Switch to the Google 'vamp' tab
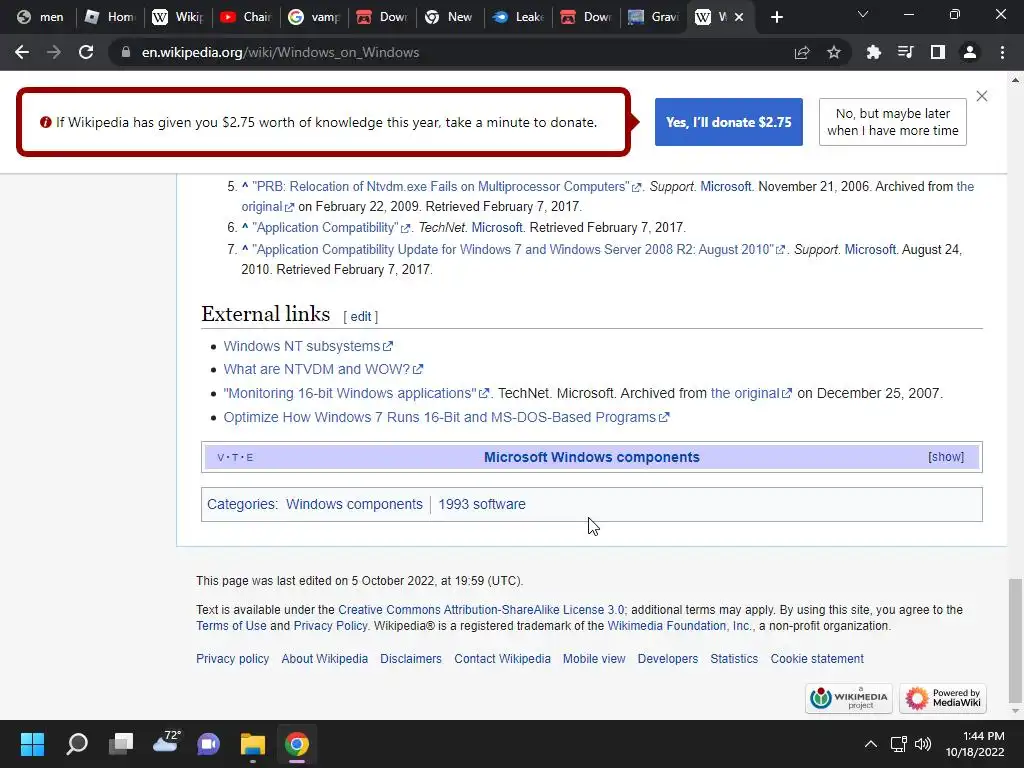 point(314,17)
